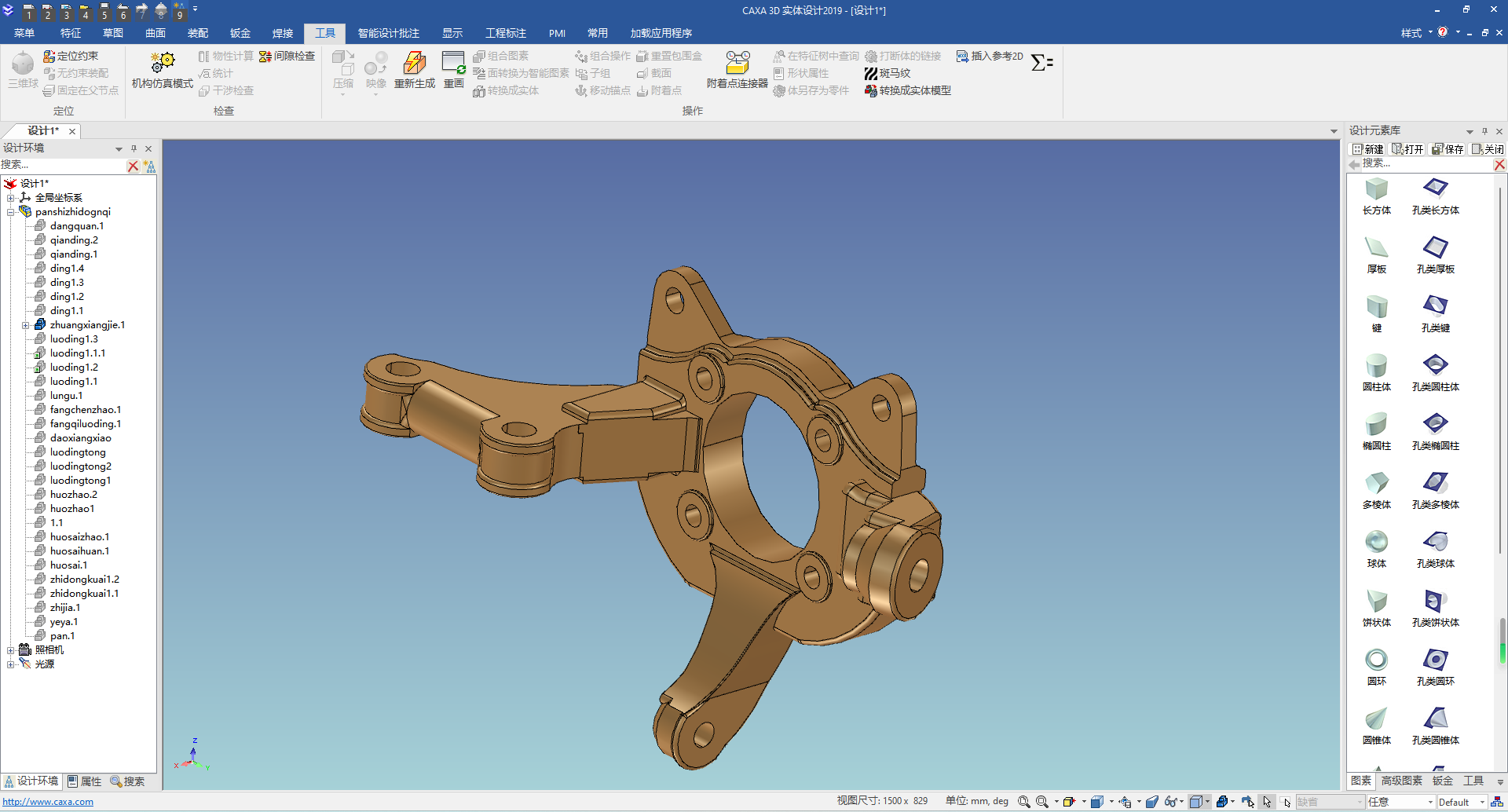
Task: Click the 保存 button in element library
Action: pyautogui.click(x=1448, y=149)
